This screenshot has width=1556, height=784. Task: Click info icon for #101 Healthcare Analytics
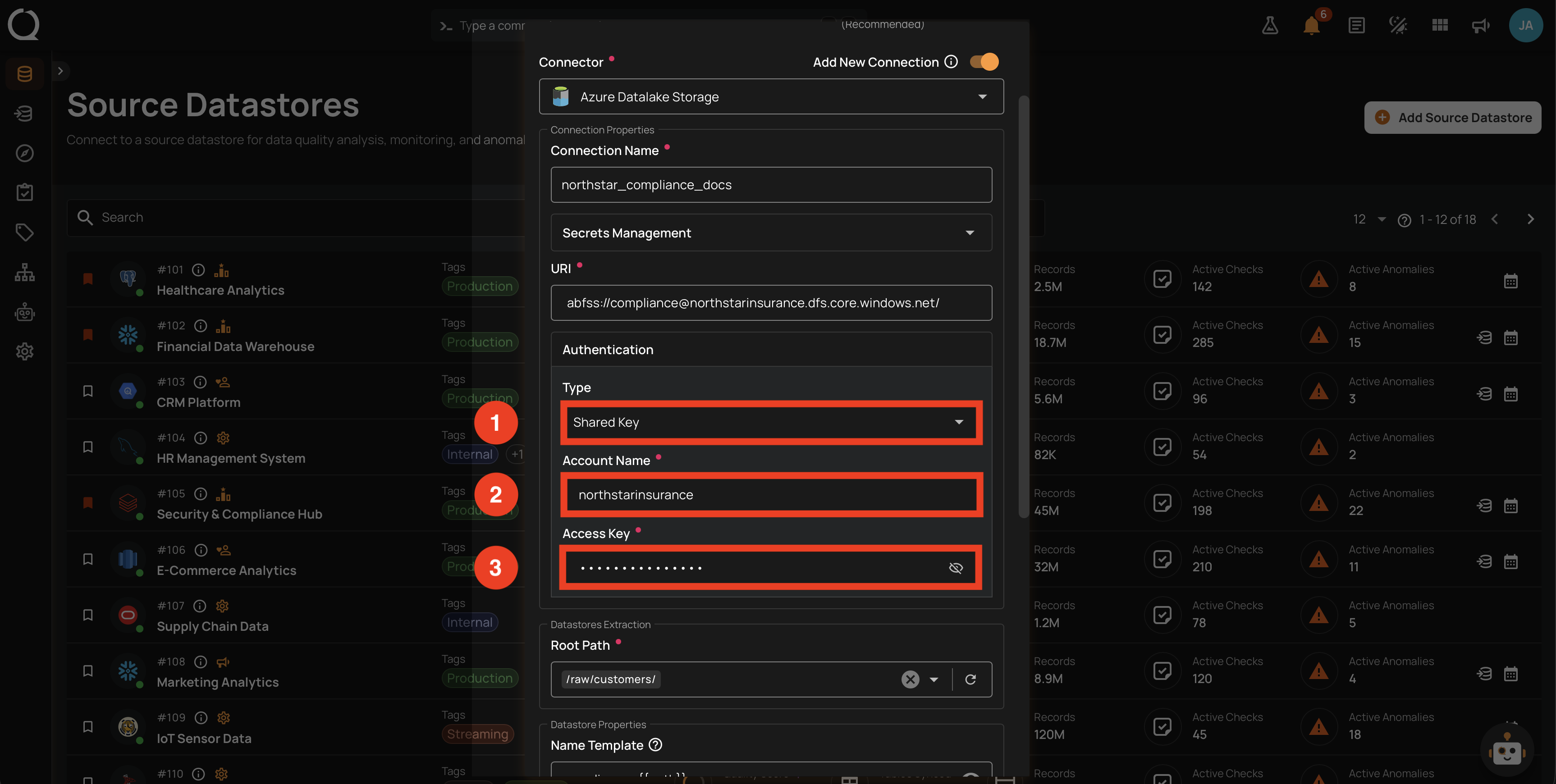click(x=199, y=270)
